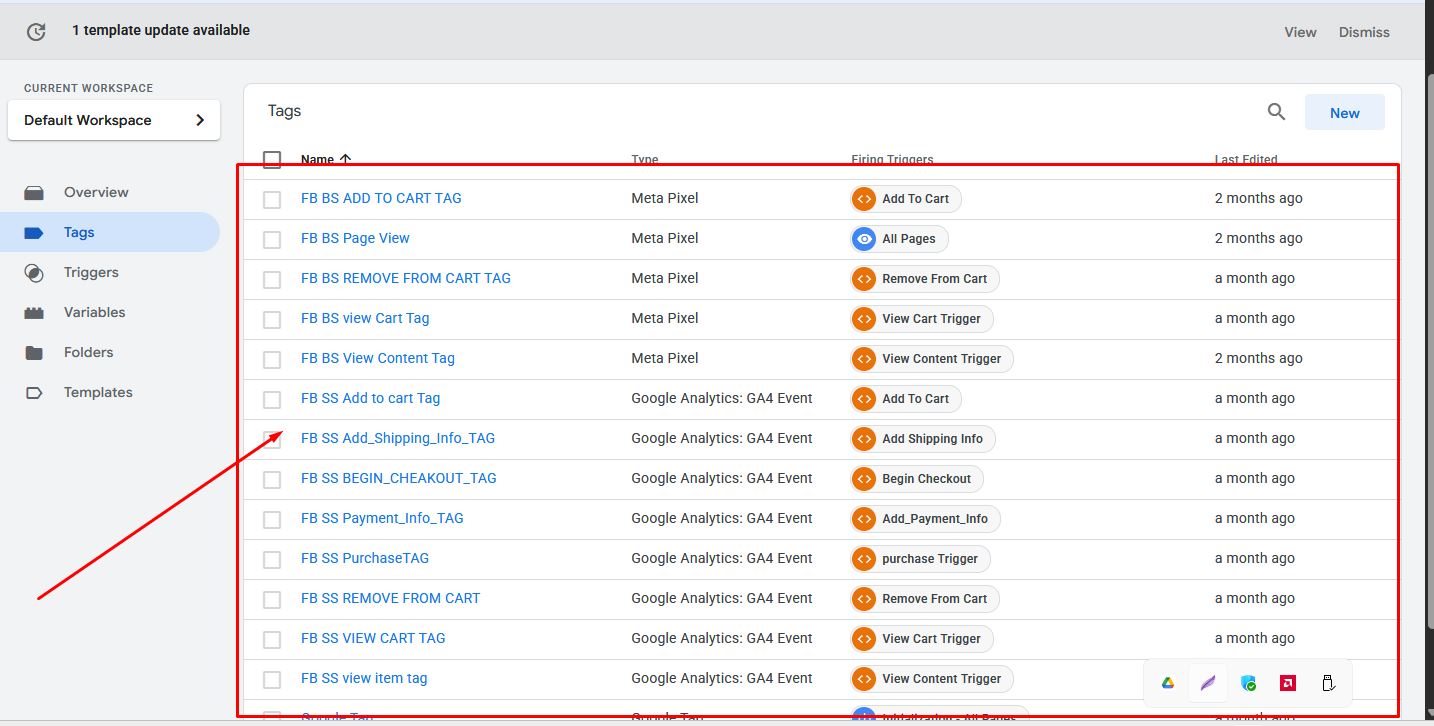Open the FB SS PurchaseTAG link
1434x726 pixels.
(x=365, y=558)
